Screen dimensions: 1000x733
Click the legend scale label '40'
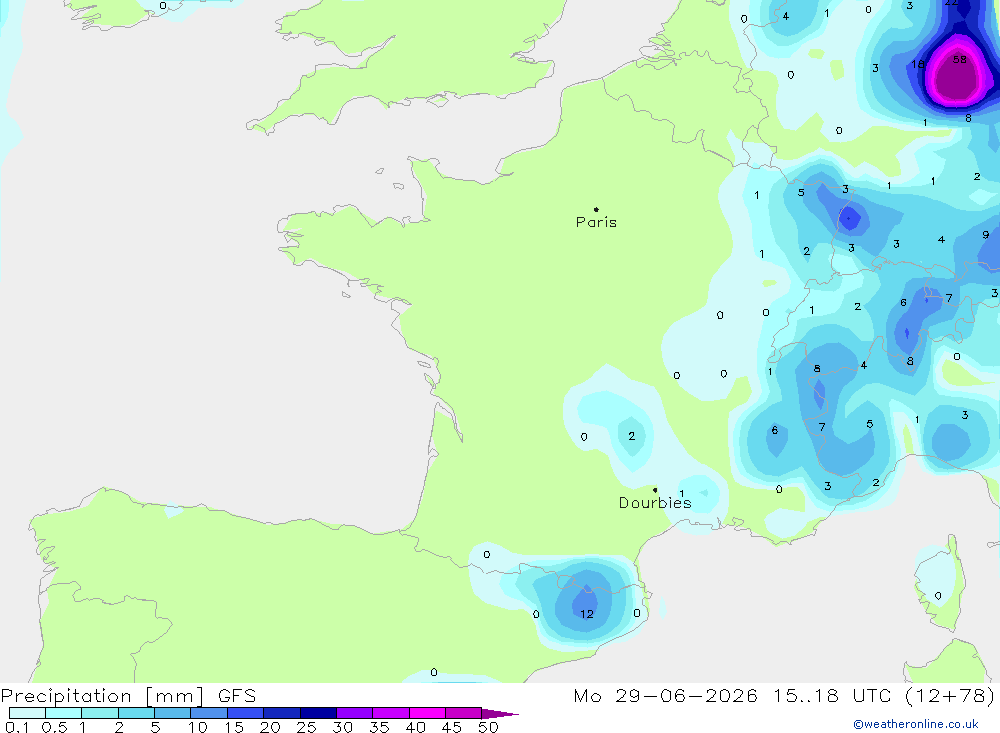click(415, 727)
